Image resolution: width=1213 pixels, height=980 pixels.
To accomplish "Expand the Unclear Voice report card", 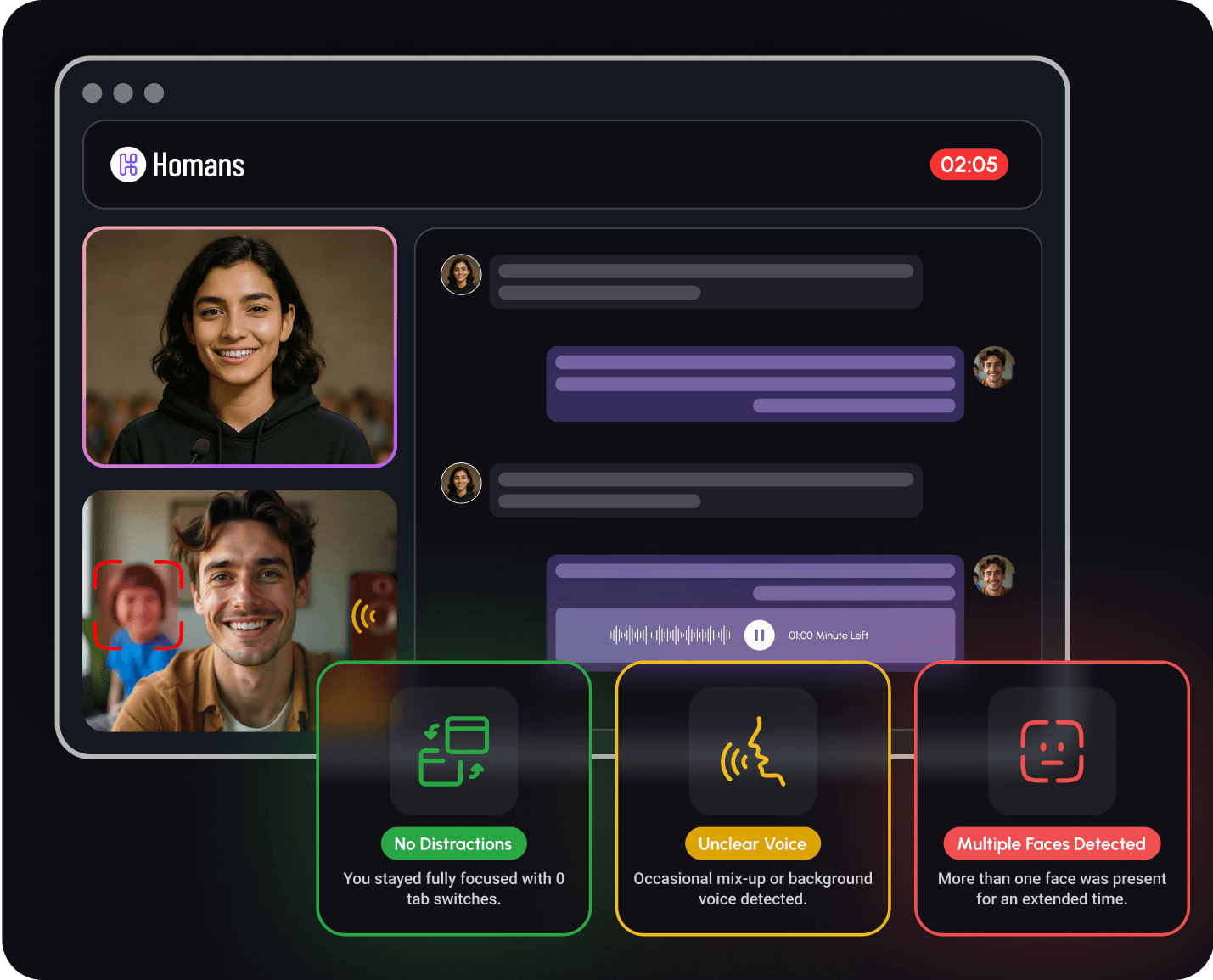I will tap(752, 798).
